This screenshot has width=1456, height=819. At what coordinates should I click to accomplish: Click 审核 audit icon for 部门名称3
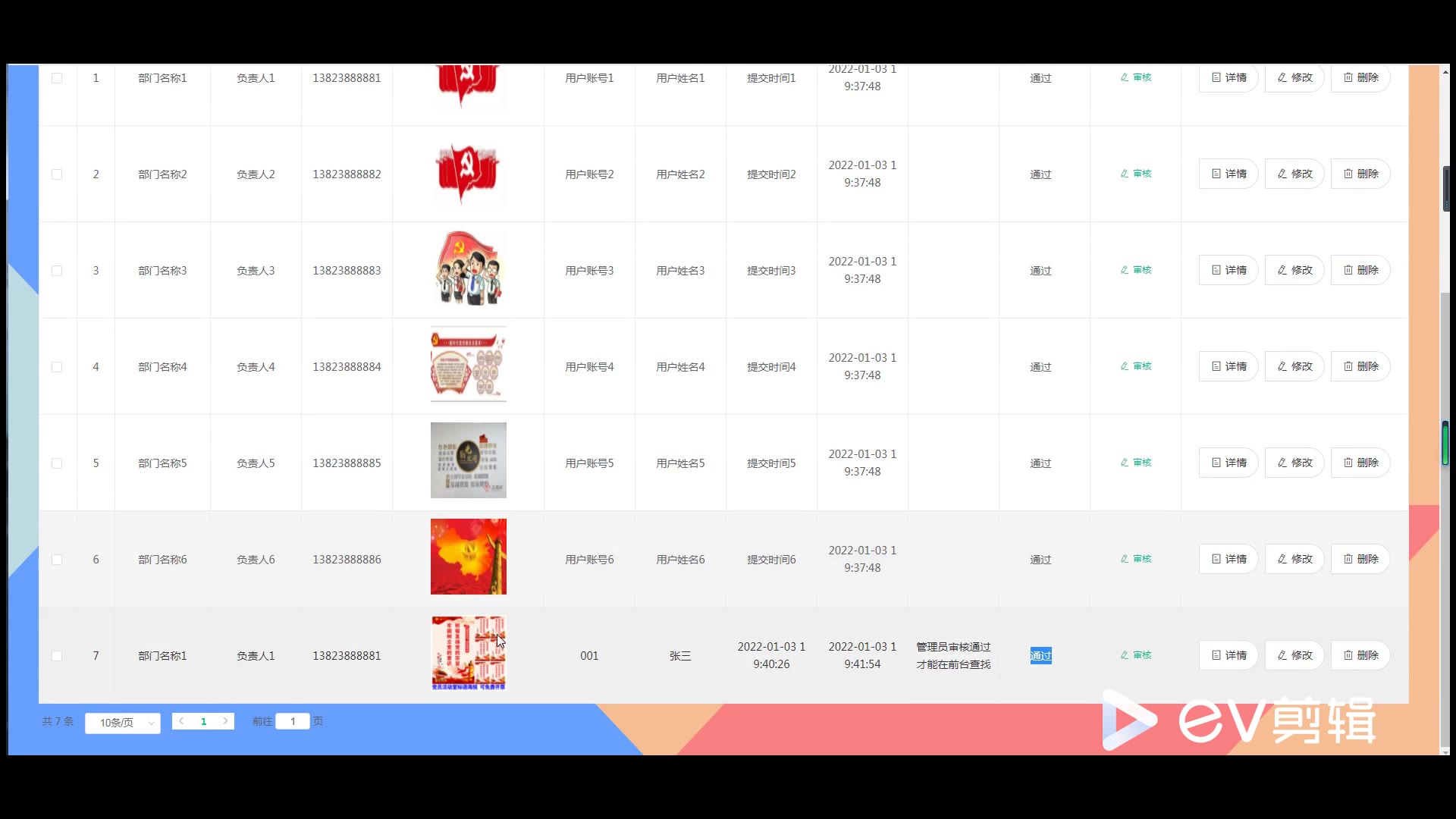point(1135,270)
